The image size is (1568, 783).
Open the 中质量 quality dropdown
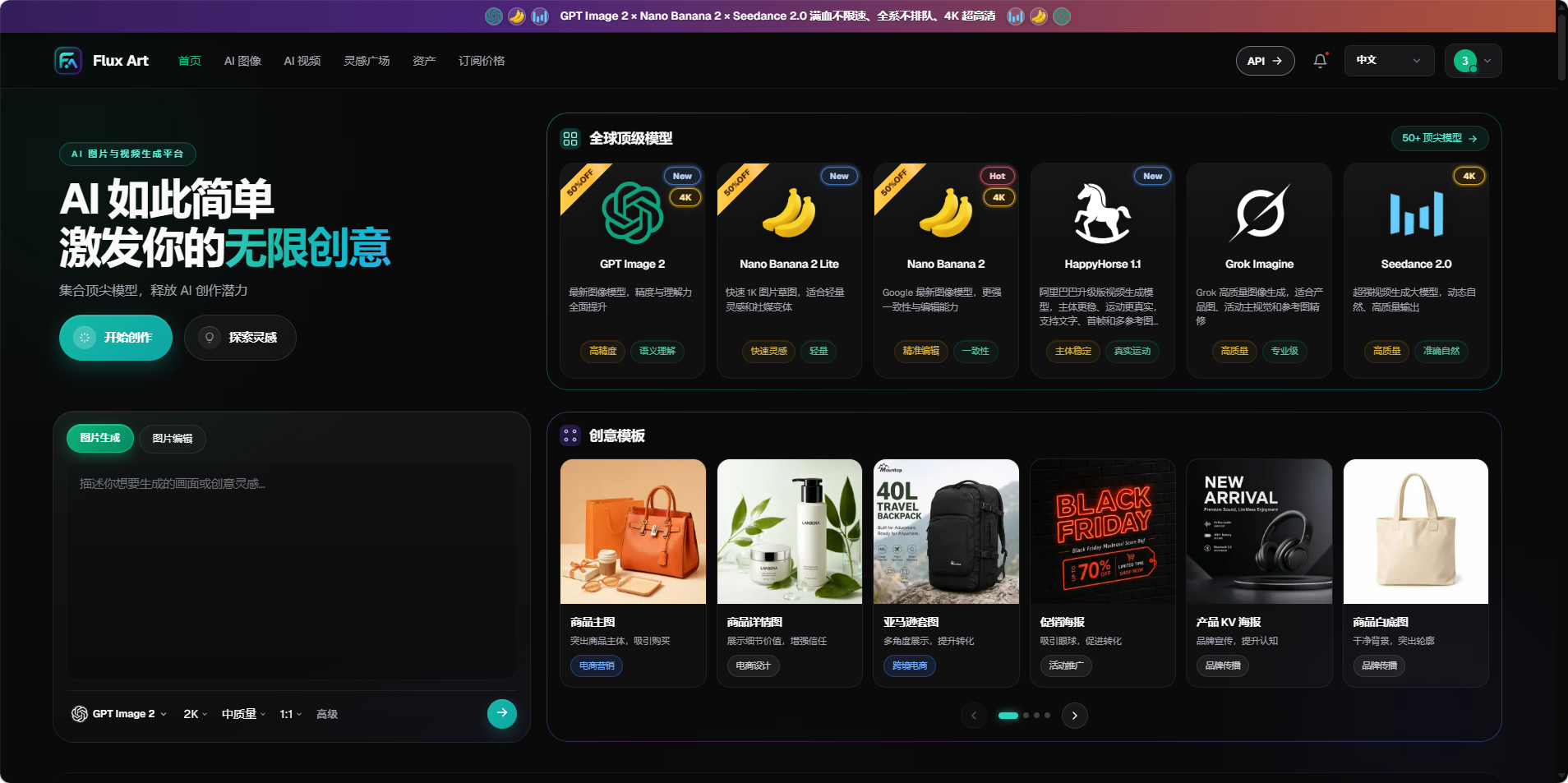tap(244, 714)
